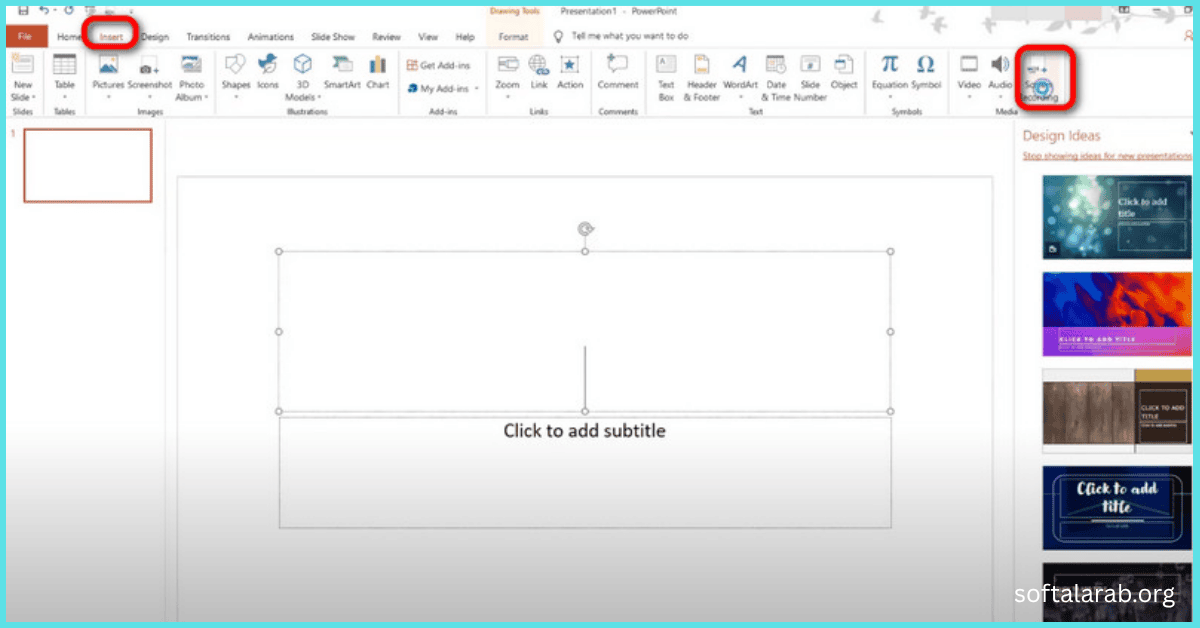Screen dimensions: 1200x628
Task: Switch to the View tab
Action: (x=428, y=37)
